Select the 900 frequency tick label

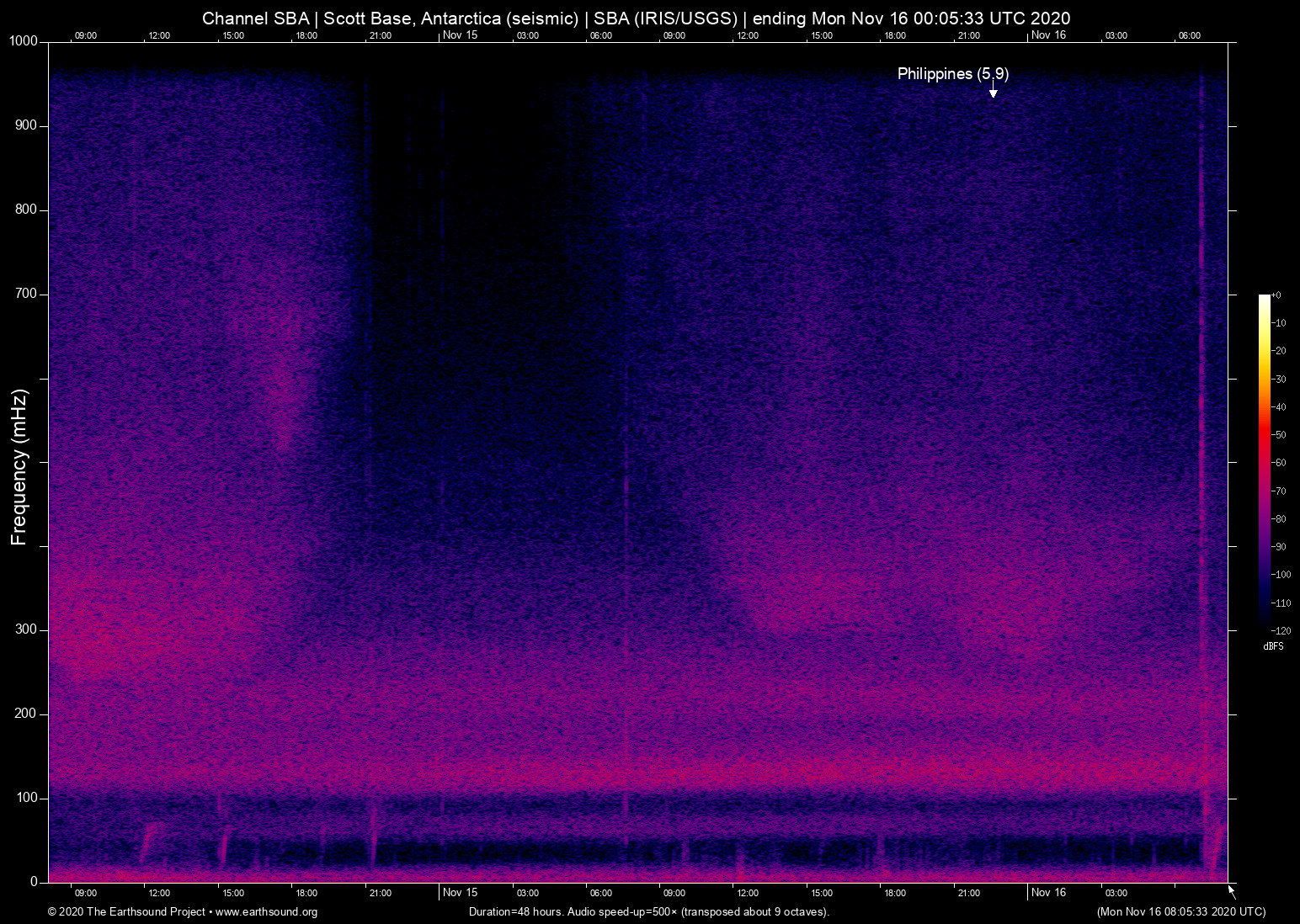(26, 125)
